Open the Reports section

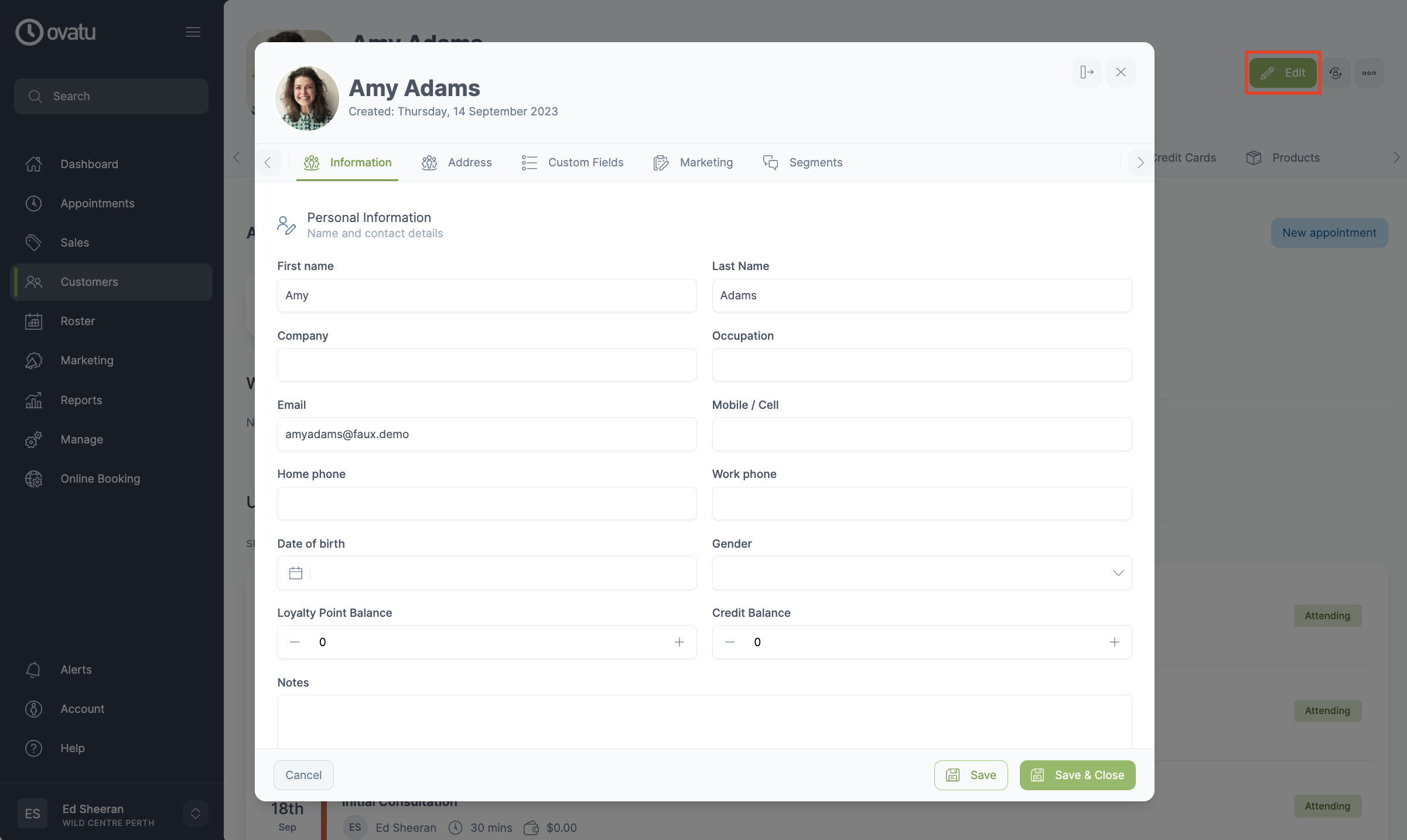82,399
